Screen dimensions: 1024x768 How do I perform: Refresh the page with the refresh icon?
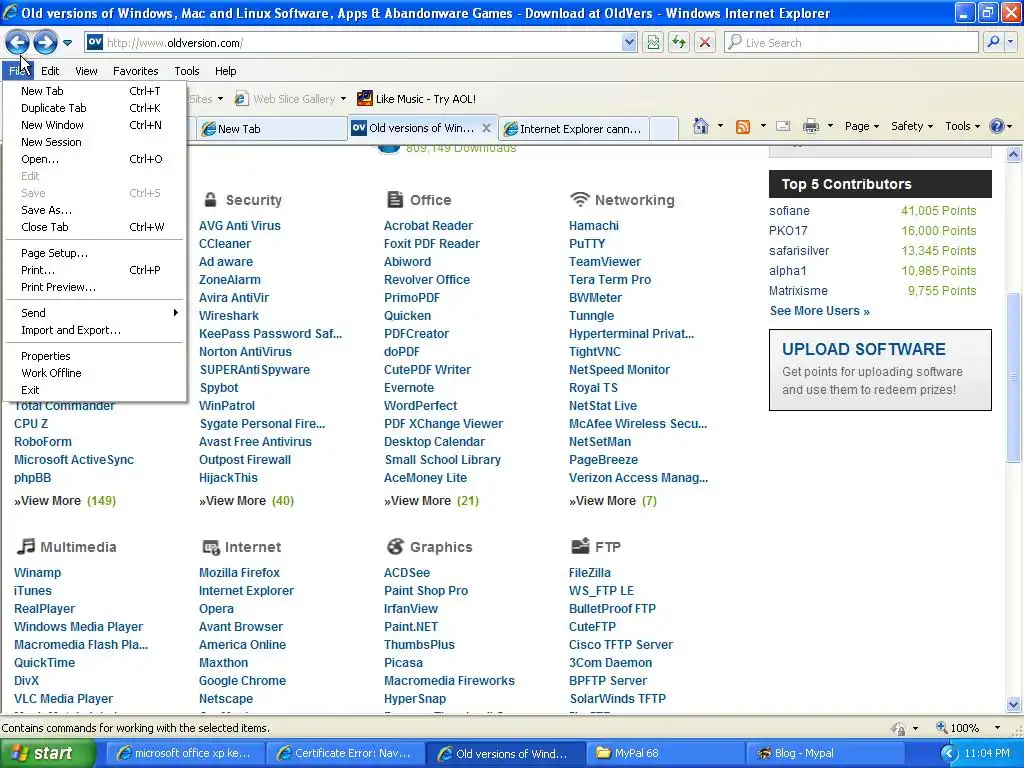[x=679, y=43]
